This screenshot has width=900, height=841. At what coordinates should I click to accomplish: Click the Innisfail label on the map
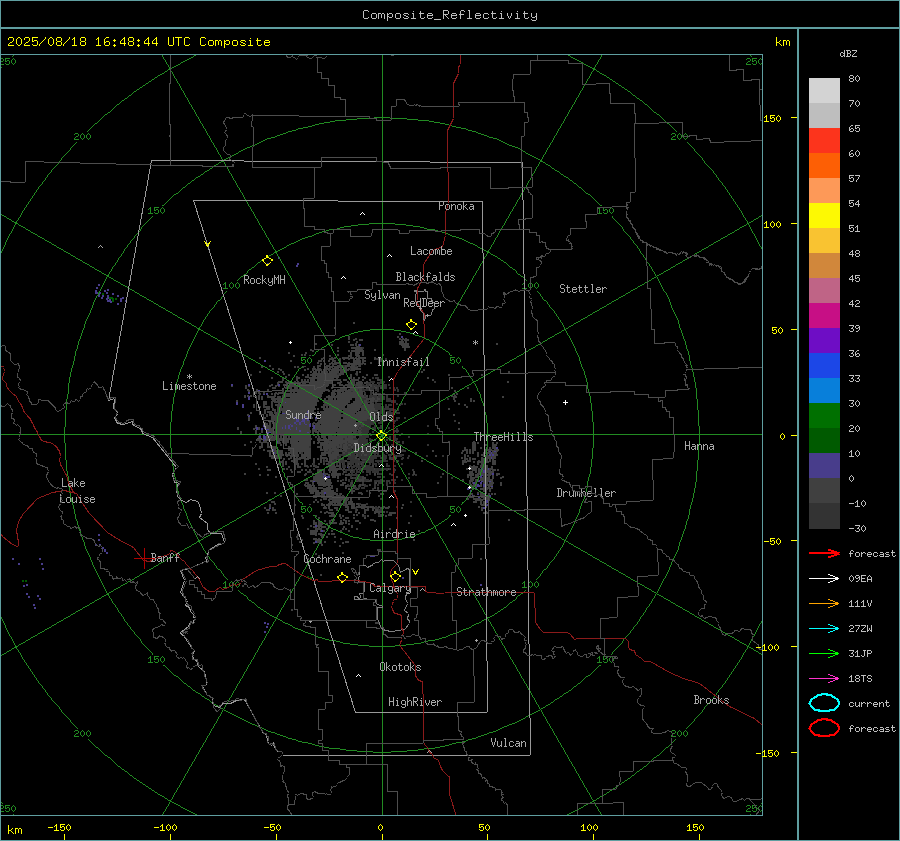point(403,362)
